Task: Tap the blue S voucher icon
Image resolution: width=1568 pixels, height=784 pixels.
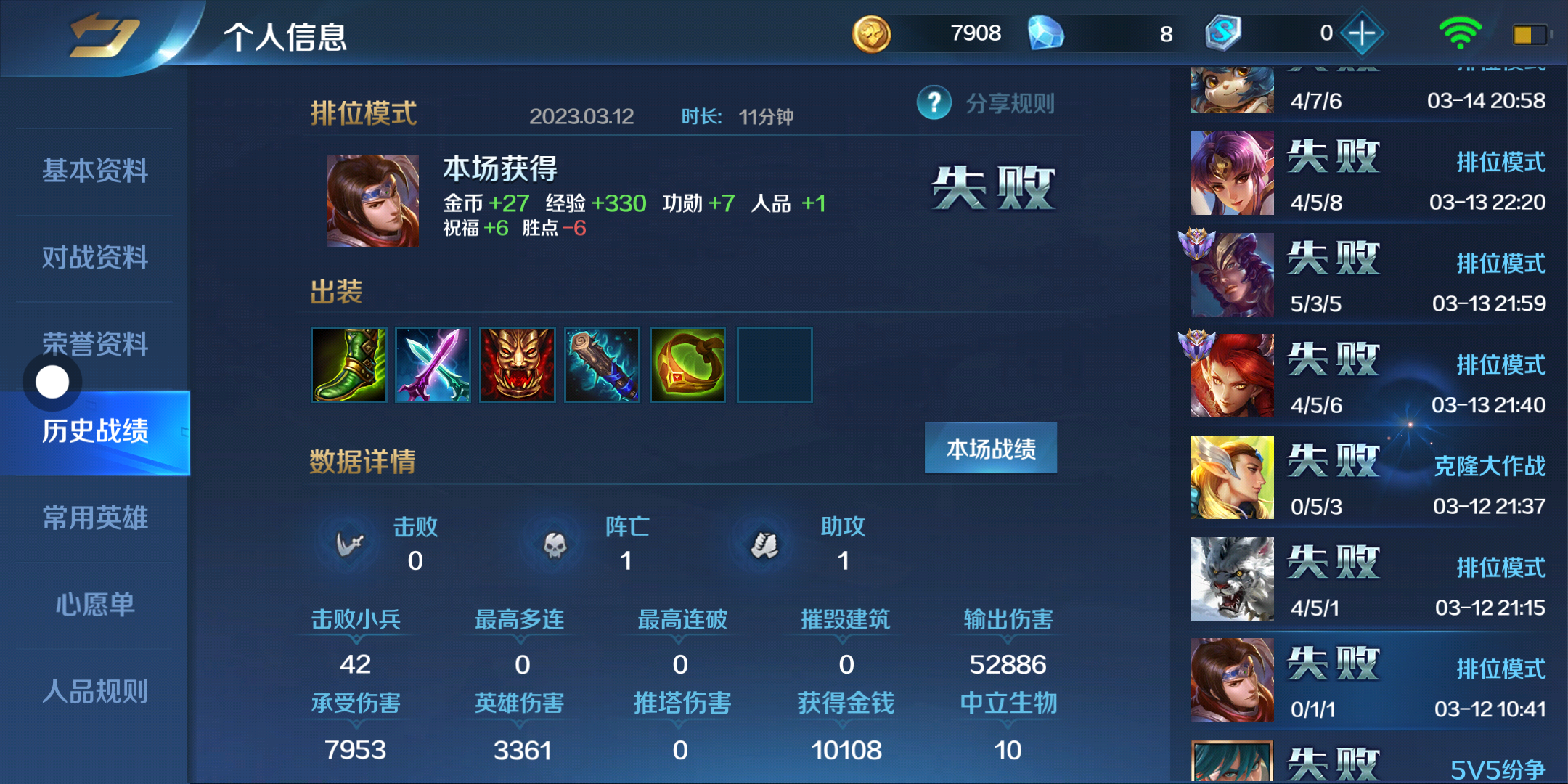Action: click(1223, 33)
